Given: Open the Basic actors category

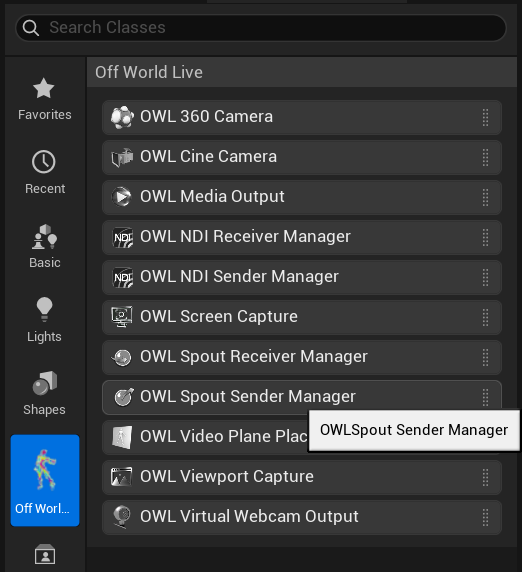Looking at the screenshot, I should (x=45, y=247).
